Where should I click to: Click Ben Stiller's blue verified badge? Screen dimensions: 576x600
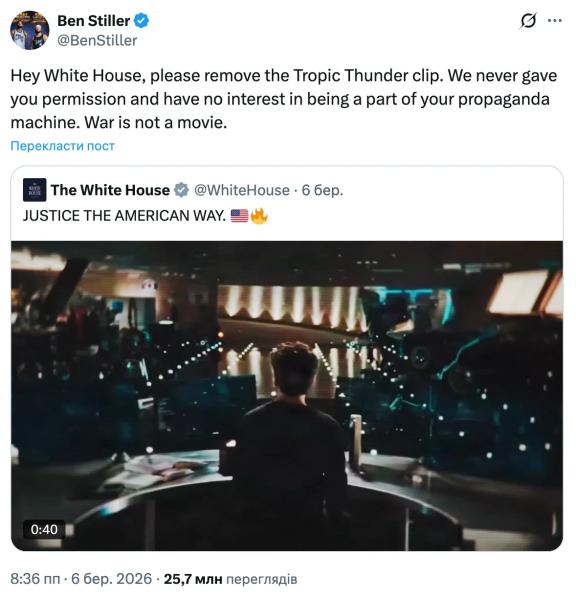[141, 21]
